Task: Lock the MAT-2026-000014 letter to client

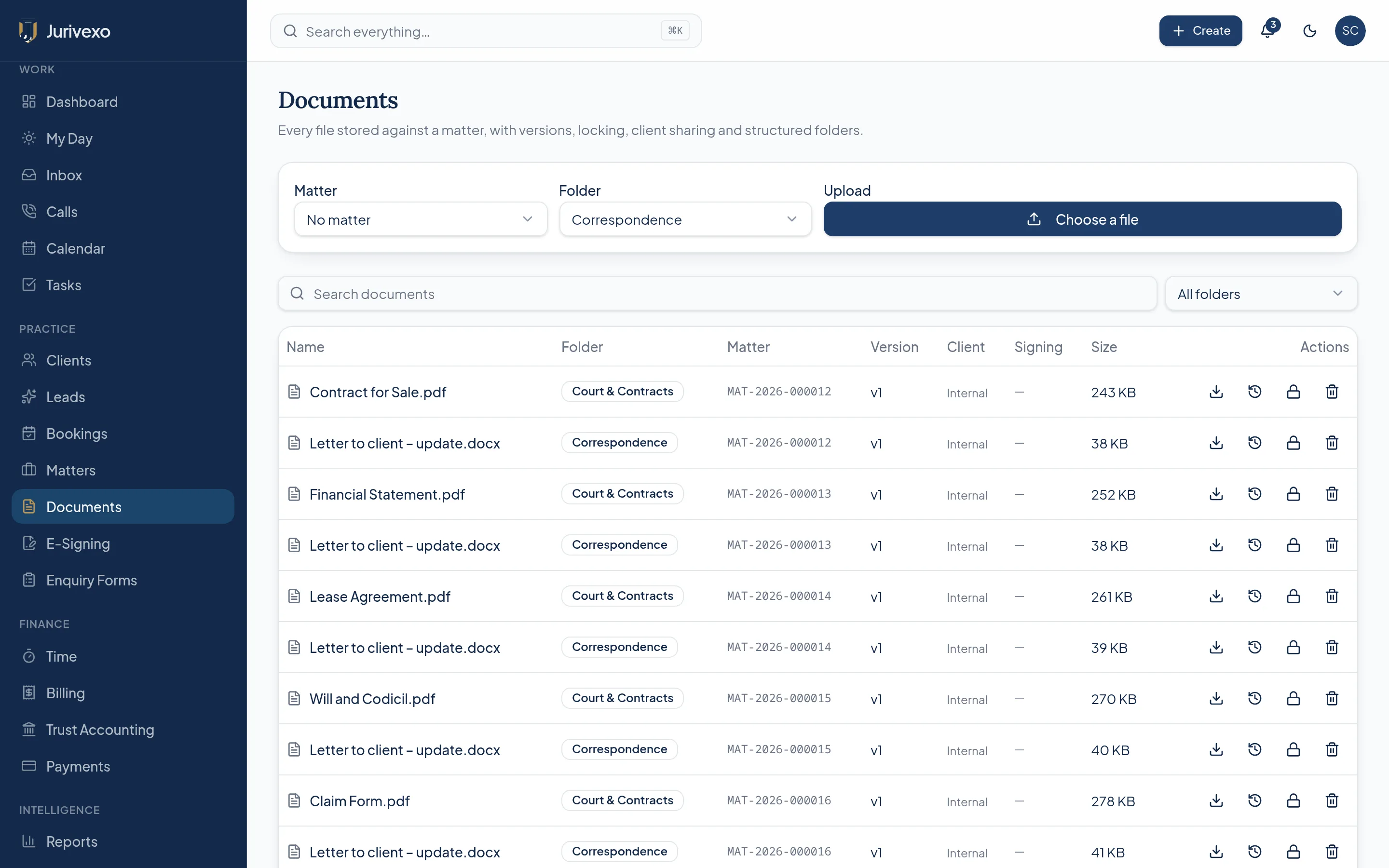Action: [x=1293, y=647]
